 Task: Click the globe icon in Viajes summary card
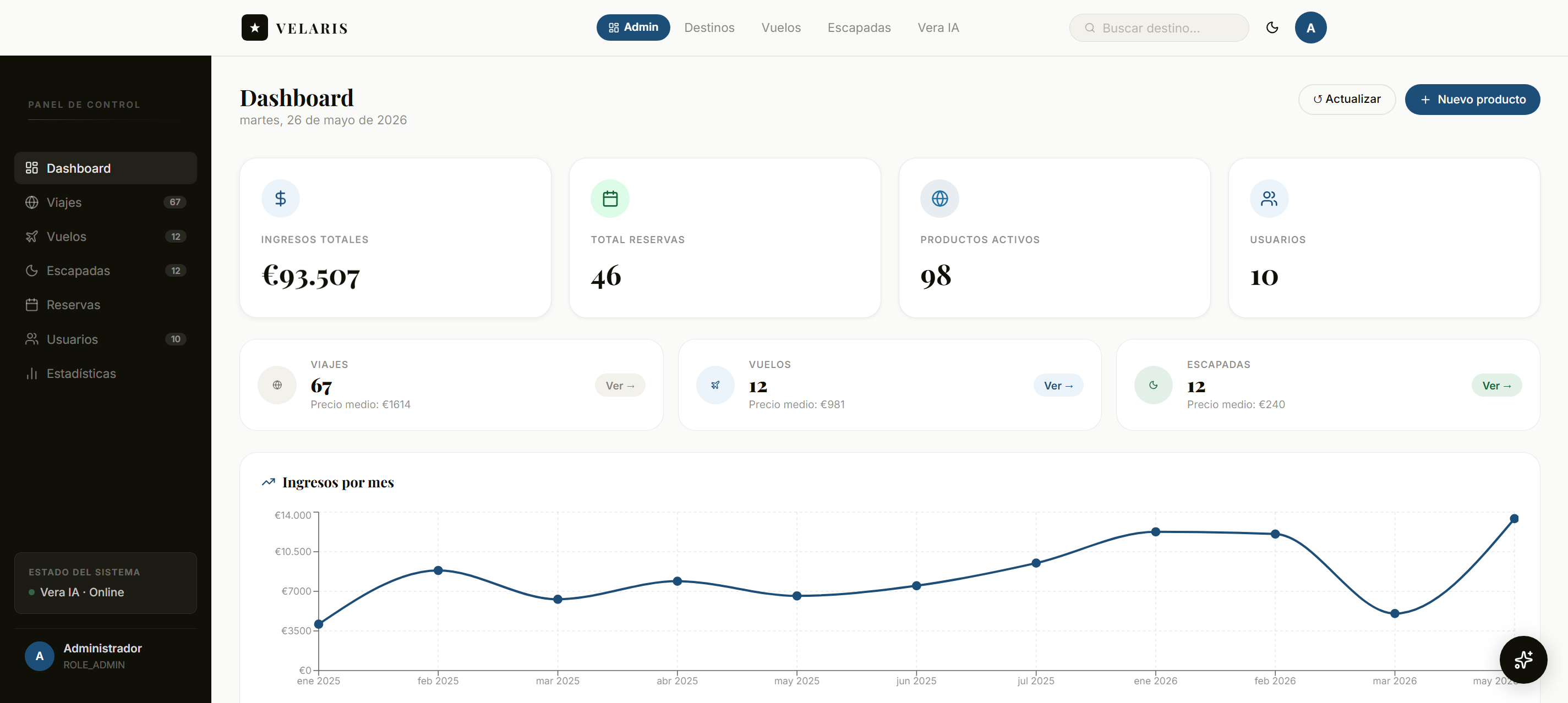coord(277,385)
